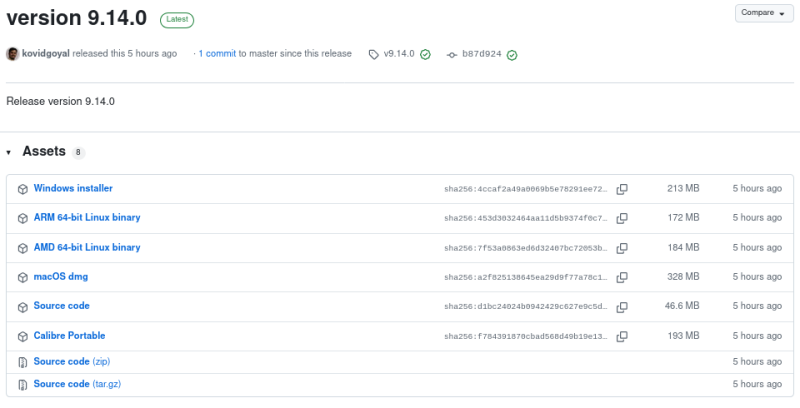The image size is (800, 408).
Task: Open the kovidgoyal profile link
Action: click(x=46, y=54)
